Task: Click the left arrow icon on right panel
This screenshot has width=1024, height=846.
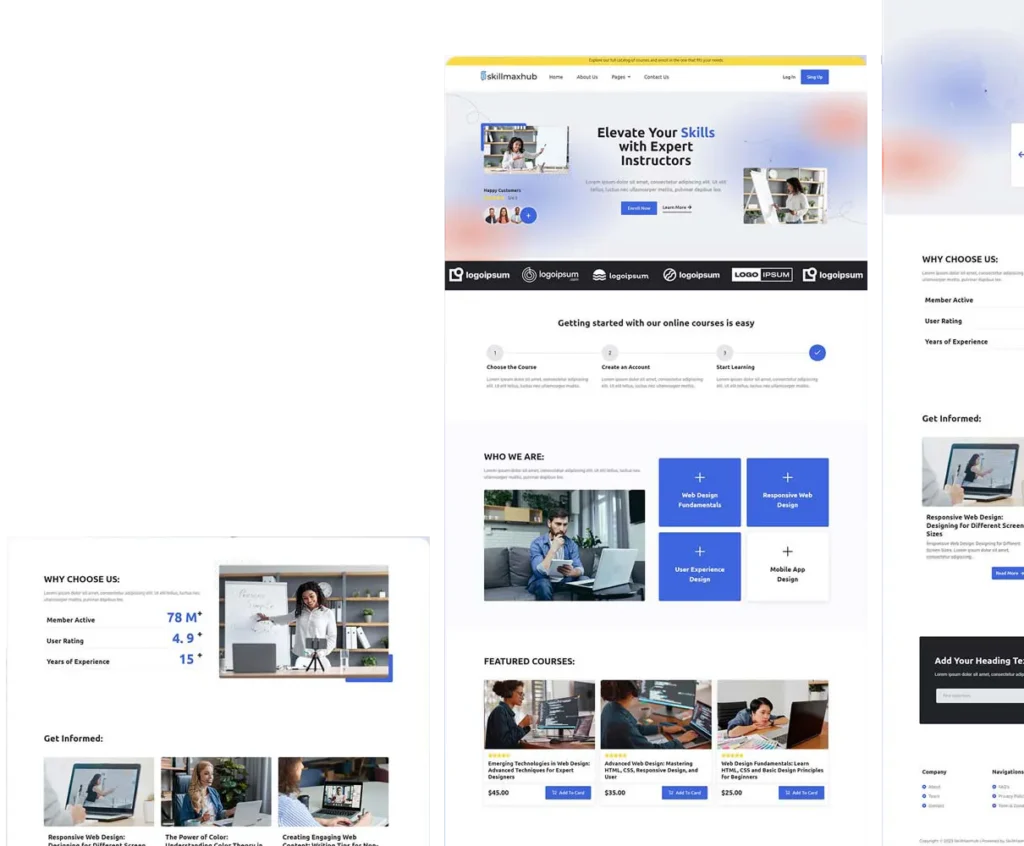Action: pos(1019,155)
